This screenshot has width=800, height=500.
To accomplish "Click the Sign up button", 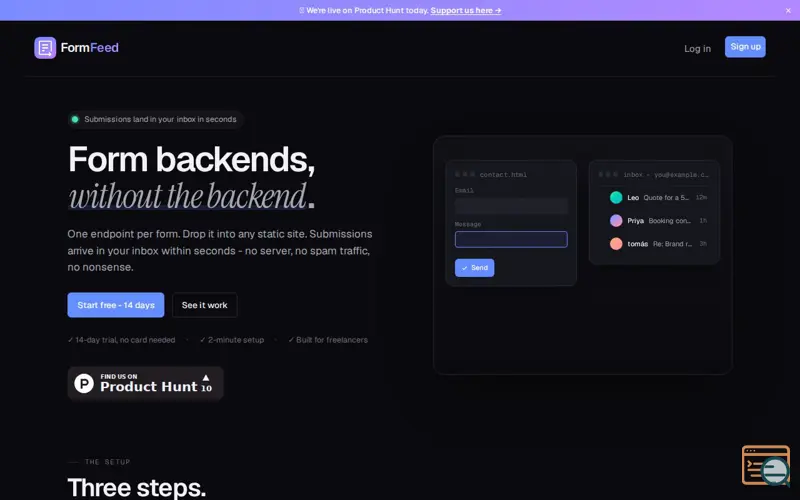I will (745, 47).
